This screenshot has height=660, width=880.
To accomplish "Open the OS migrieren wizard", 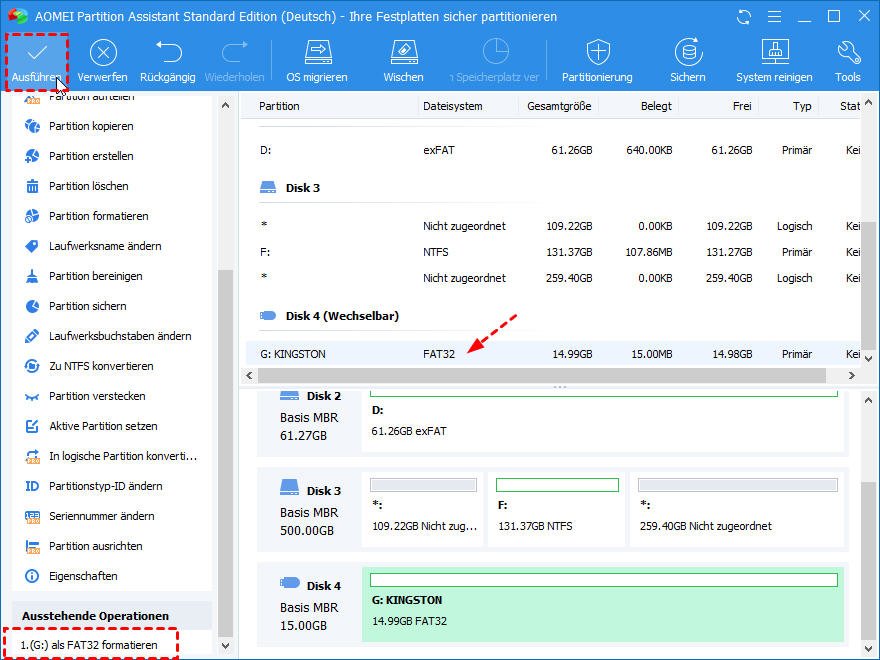I will tap(317, 61).
